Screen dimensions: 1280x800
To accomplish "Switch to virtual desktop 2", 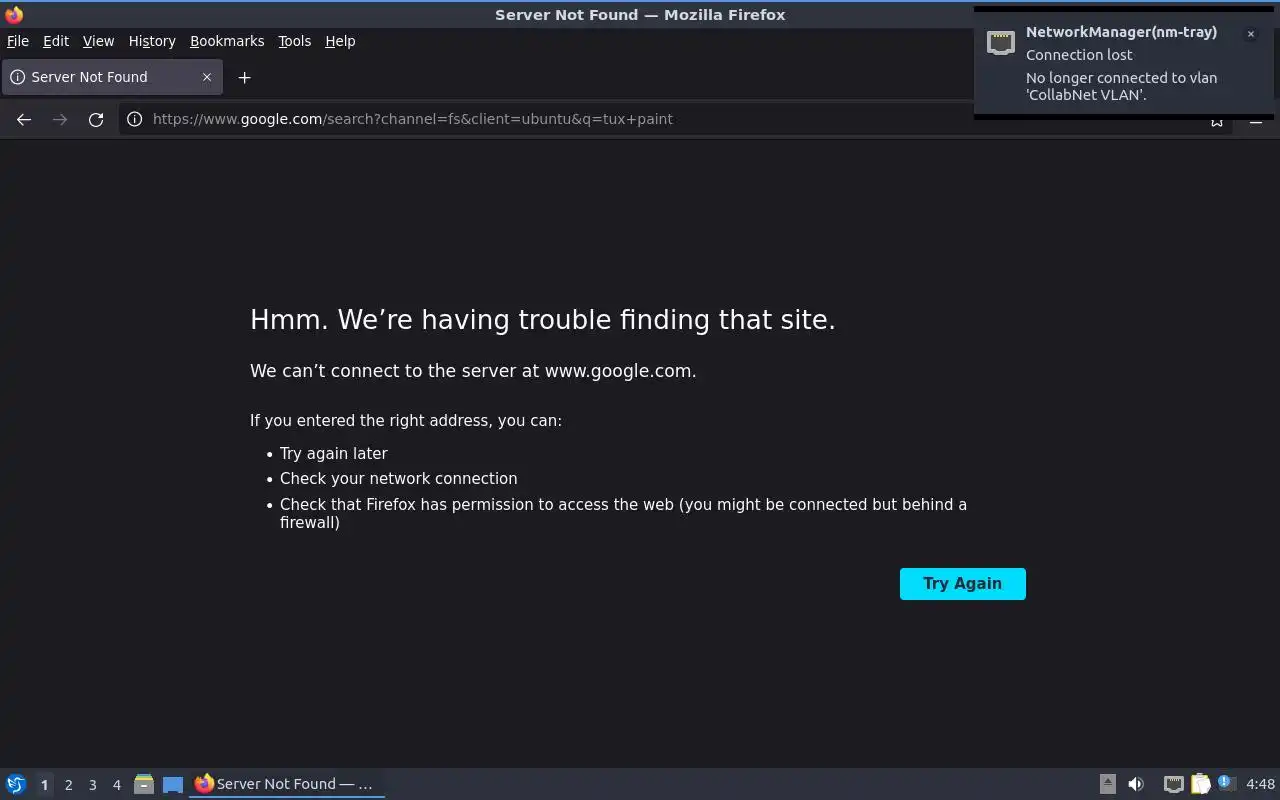I will (68, 785).
